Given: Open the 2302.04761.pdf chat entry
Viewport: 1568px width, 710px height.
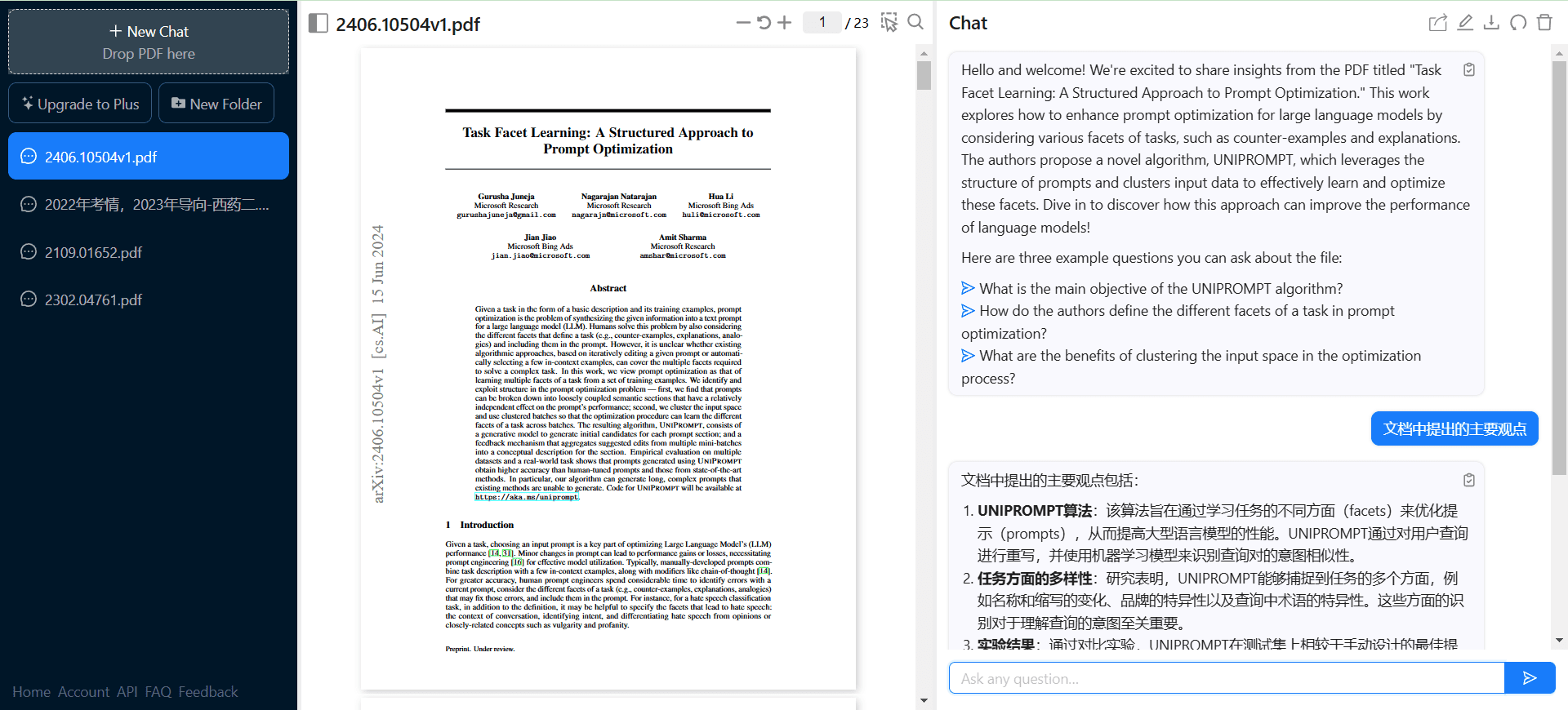Looking at the screenshot, I should pos(149,300).
